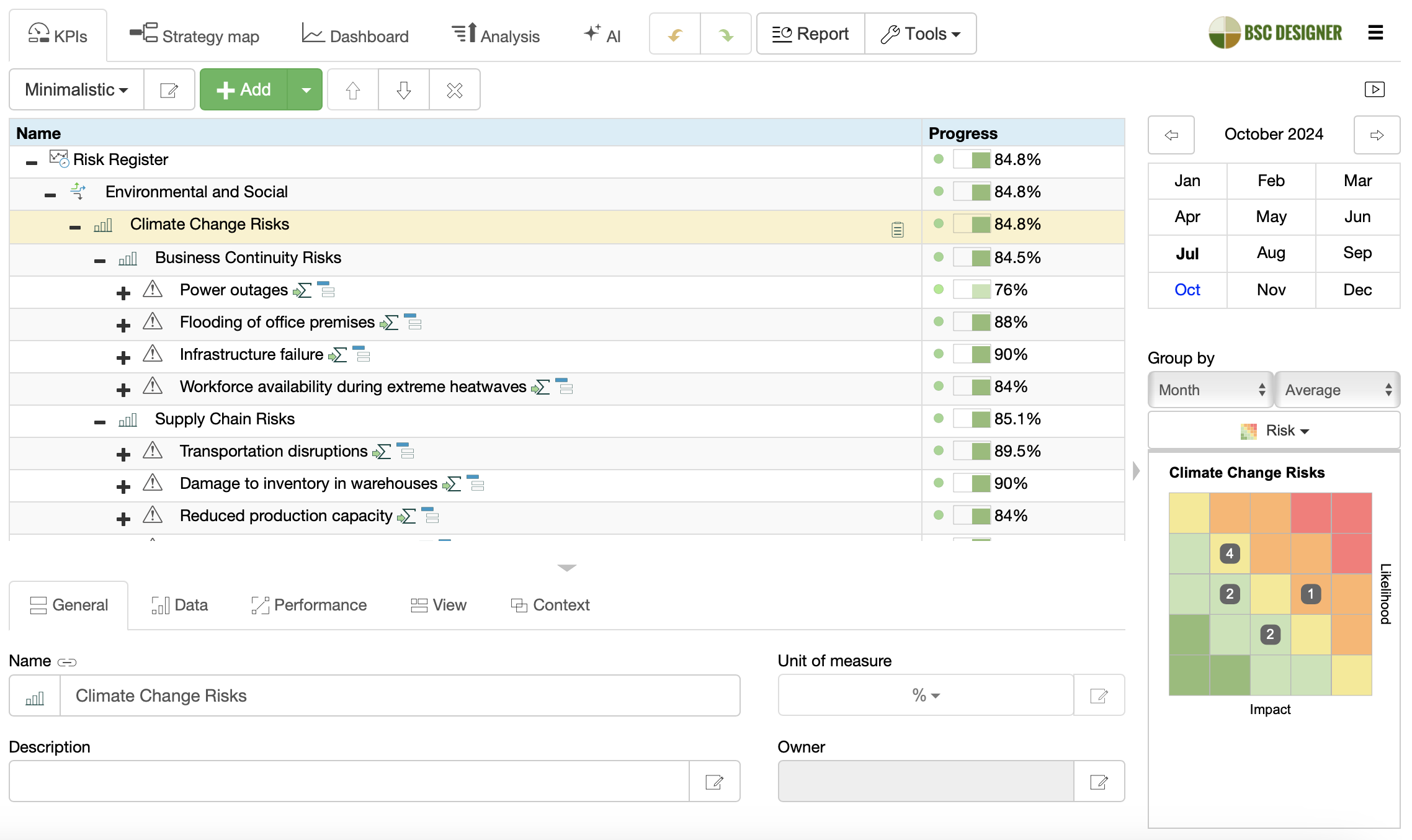The width and height of the screenshot is (1412, 840).
Task: Open the Minimalistic view dropdown
Action: (x=76, y=90)
